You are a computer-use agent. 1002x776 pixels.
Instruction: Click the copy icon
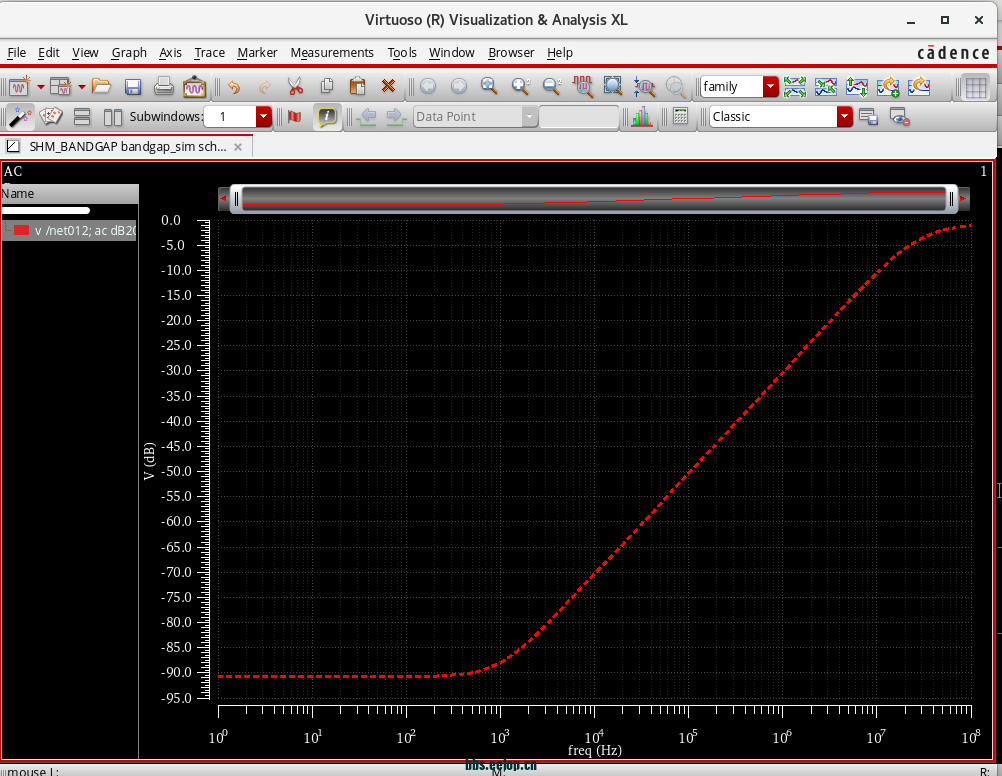coord(327,86)
